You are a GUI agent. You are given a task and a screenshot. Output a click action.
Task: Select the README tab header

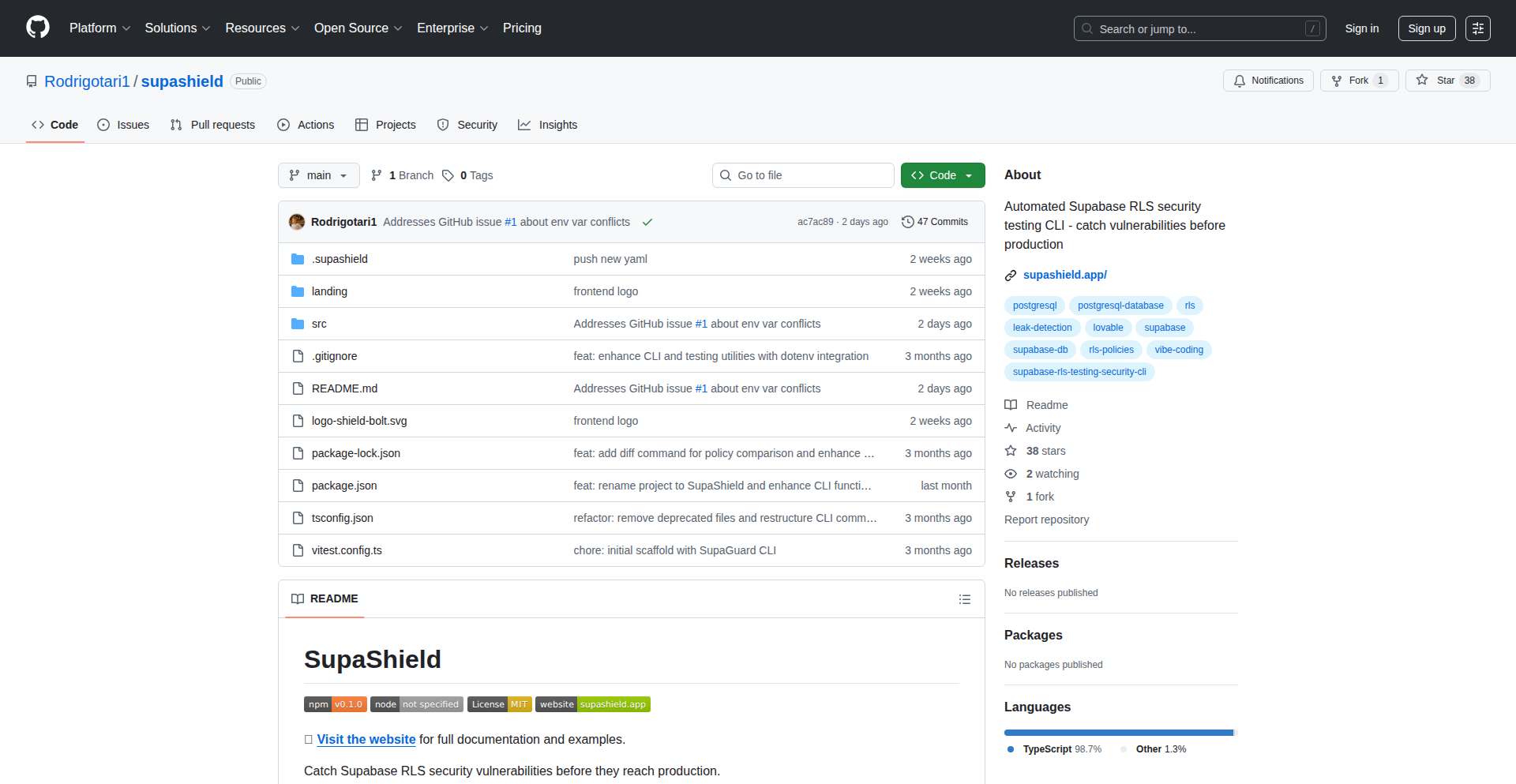click(325, 599)
